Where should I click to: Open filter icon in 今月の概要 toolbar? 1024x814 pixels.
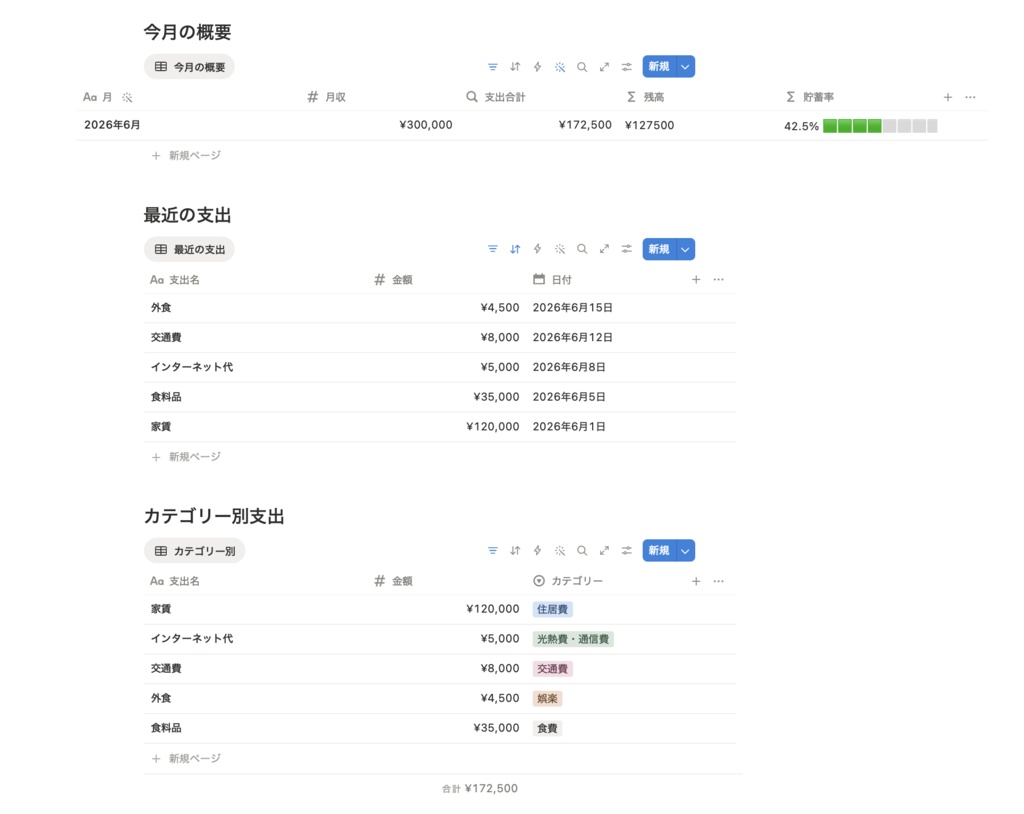492,67
